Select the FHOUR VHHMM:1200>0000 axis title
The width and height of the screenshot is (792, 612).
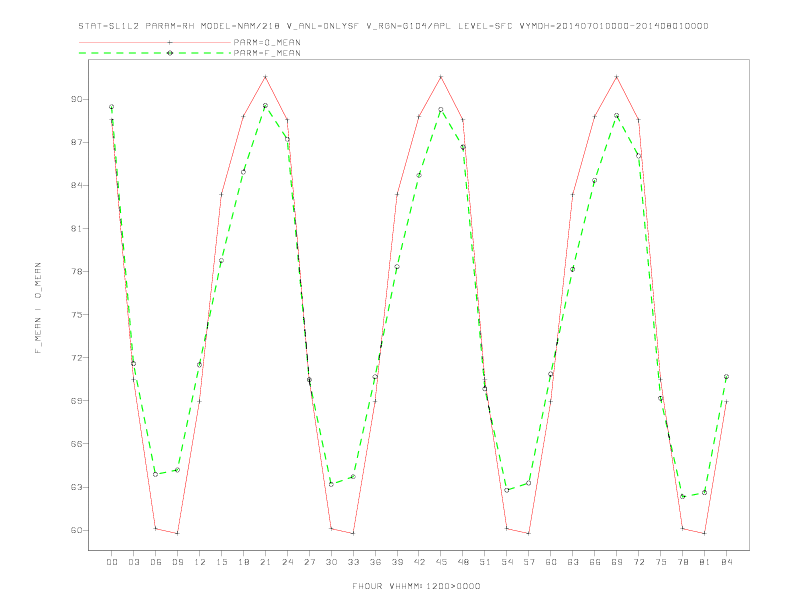[416, 586]
